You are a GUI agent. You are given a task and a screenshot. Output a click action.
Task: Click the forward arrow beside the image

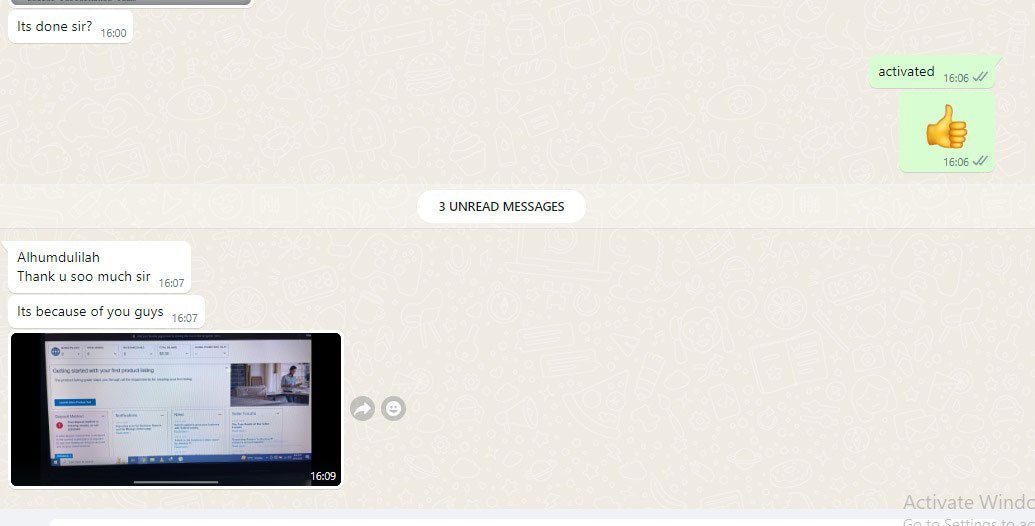coord(362,408)
